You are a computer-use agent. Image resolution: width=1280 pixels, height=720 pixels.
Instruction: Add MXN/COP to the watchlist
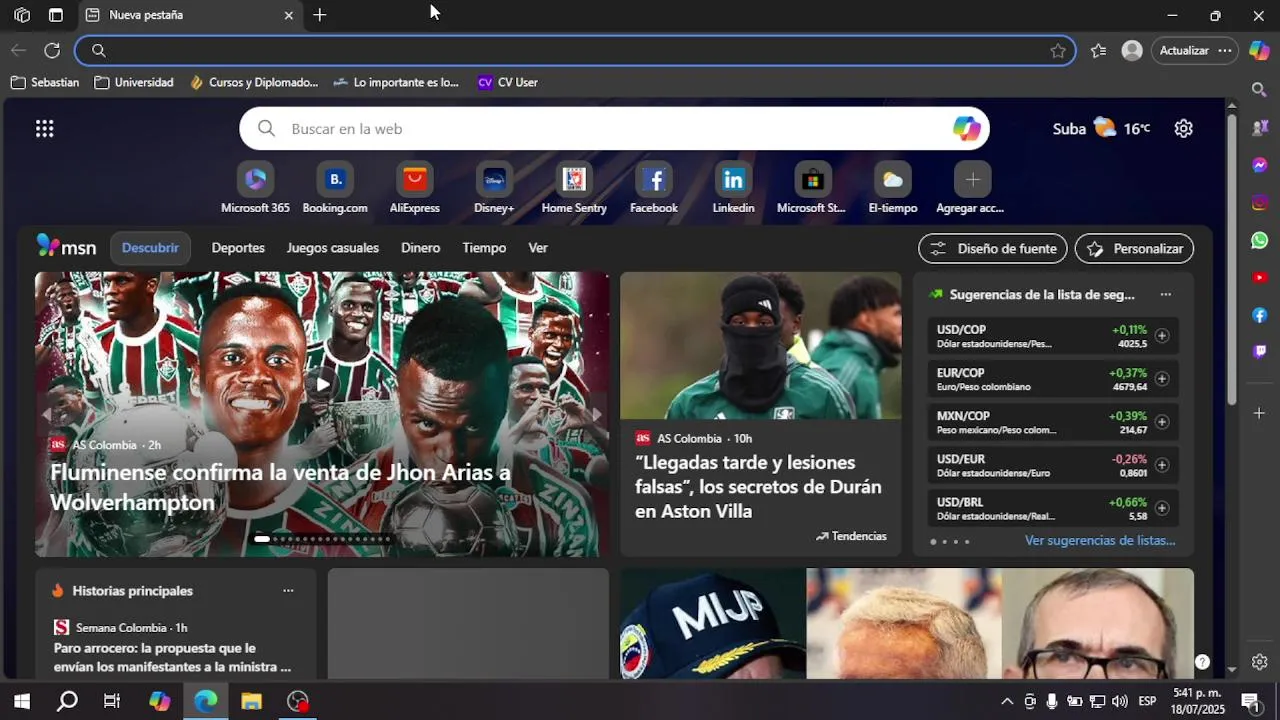pyautogui.click(x=1162, y=422)
